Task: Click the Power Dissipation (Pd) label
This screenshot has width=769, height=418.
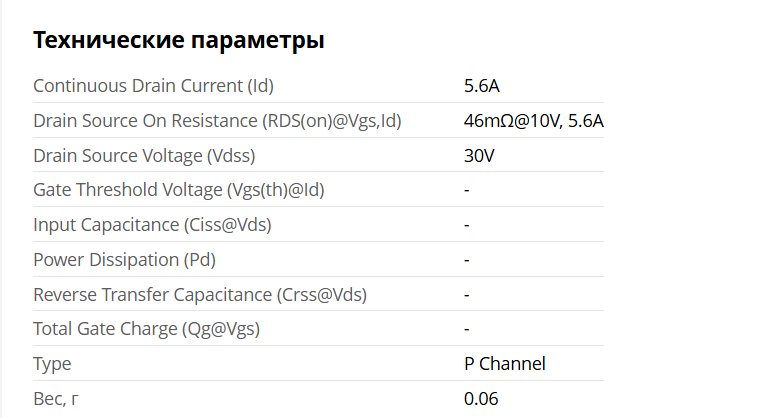Action: coord(124,260)
